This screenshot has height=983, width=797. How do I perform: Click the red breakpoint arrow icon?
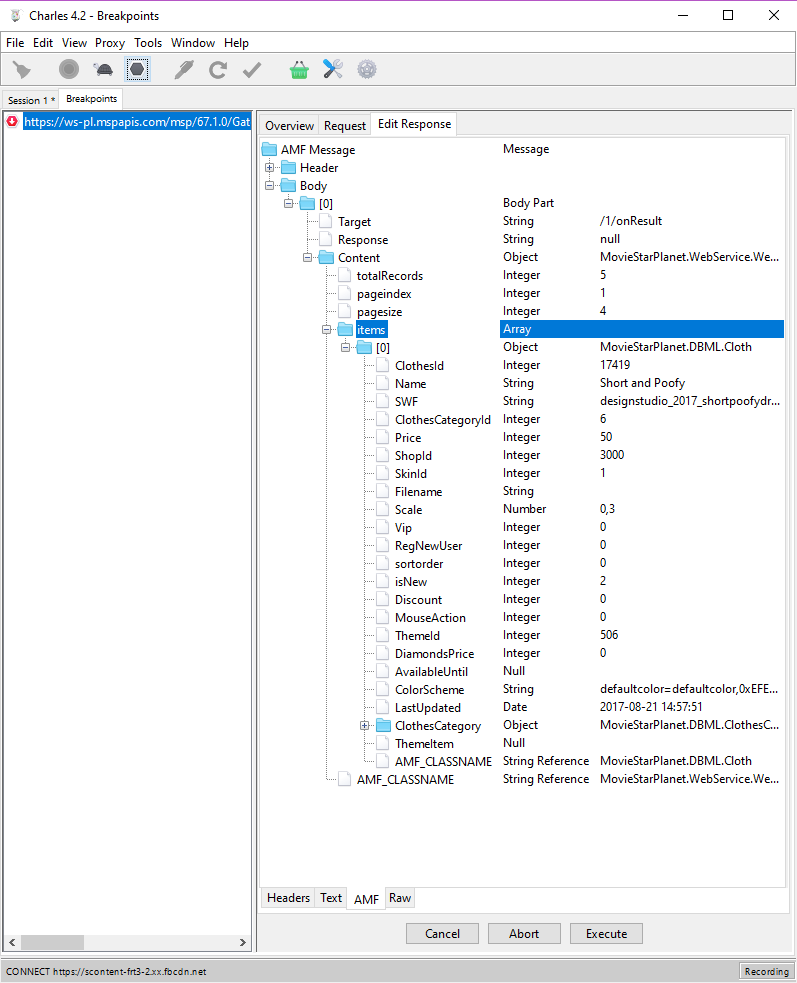(x=12, y=121)
